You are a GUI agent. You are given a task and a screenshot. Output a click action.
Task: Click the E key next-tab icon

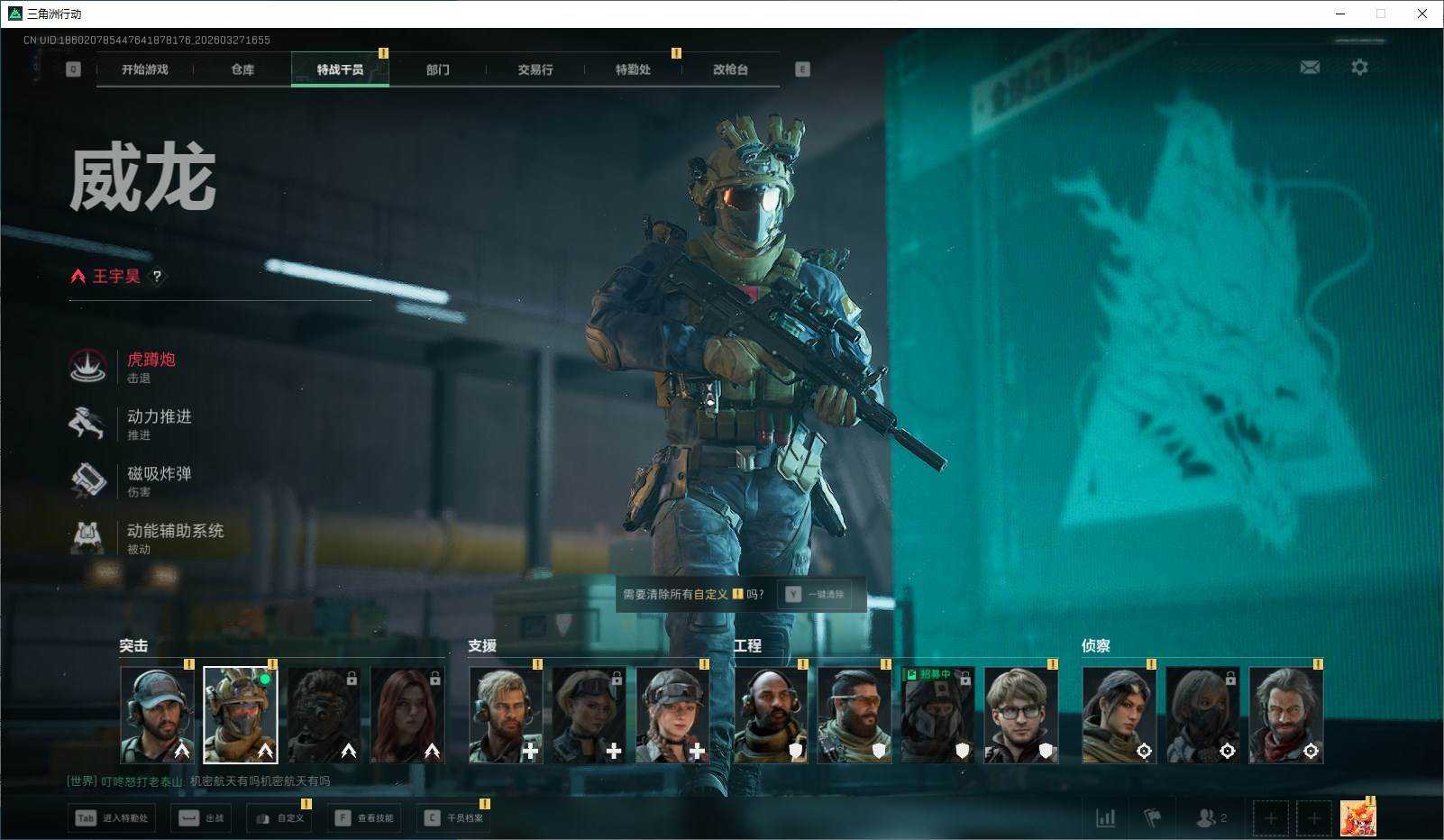pos(802,69)
